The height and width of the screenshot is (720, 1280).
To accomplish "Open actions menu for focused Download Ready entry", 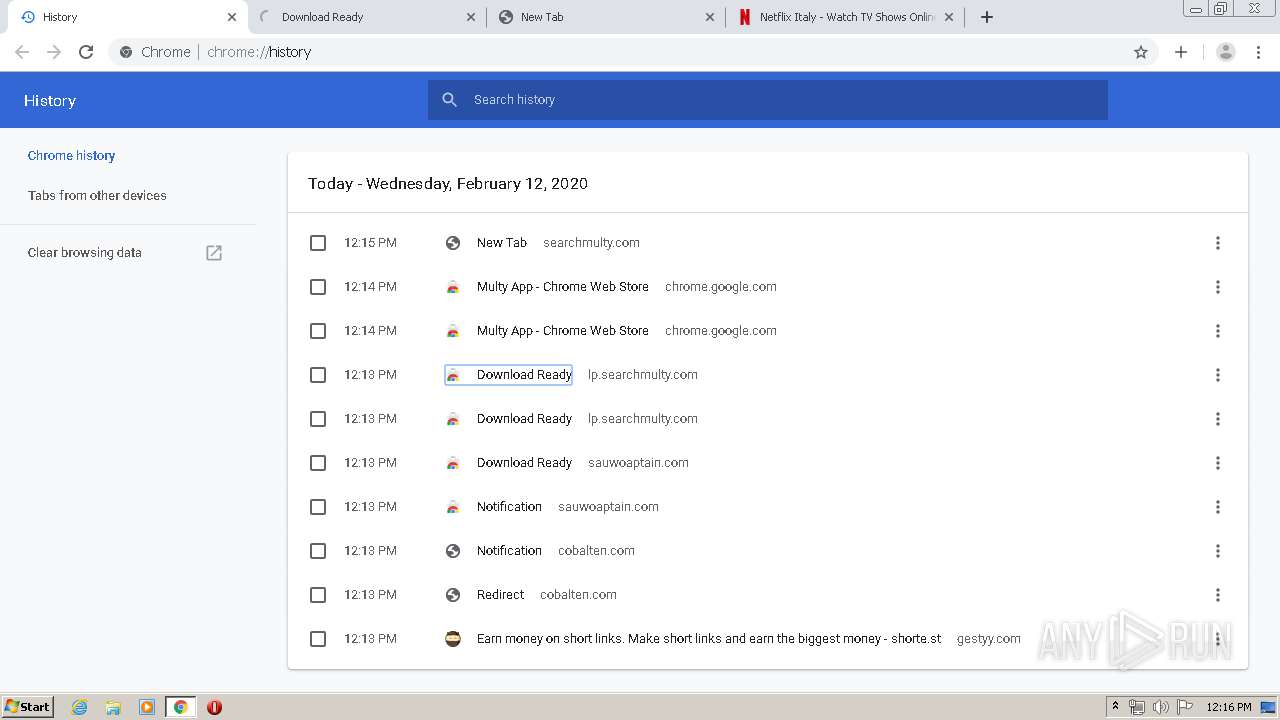I will point(1218,375).
